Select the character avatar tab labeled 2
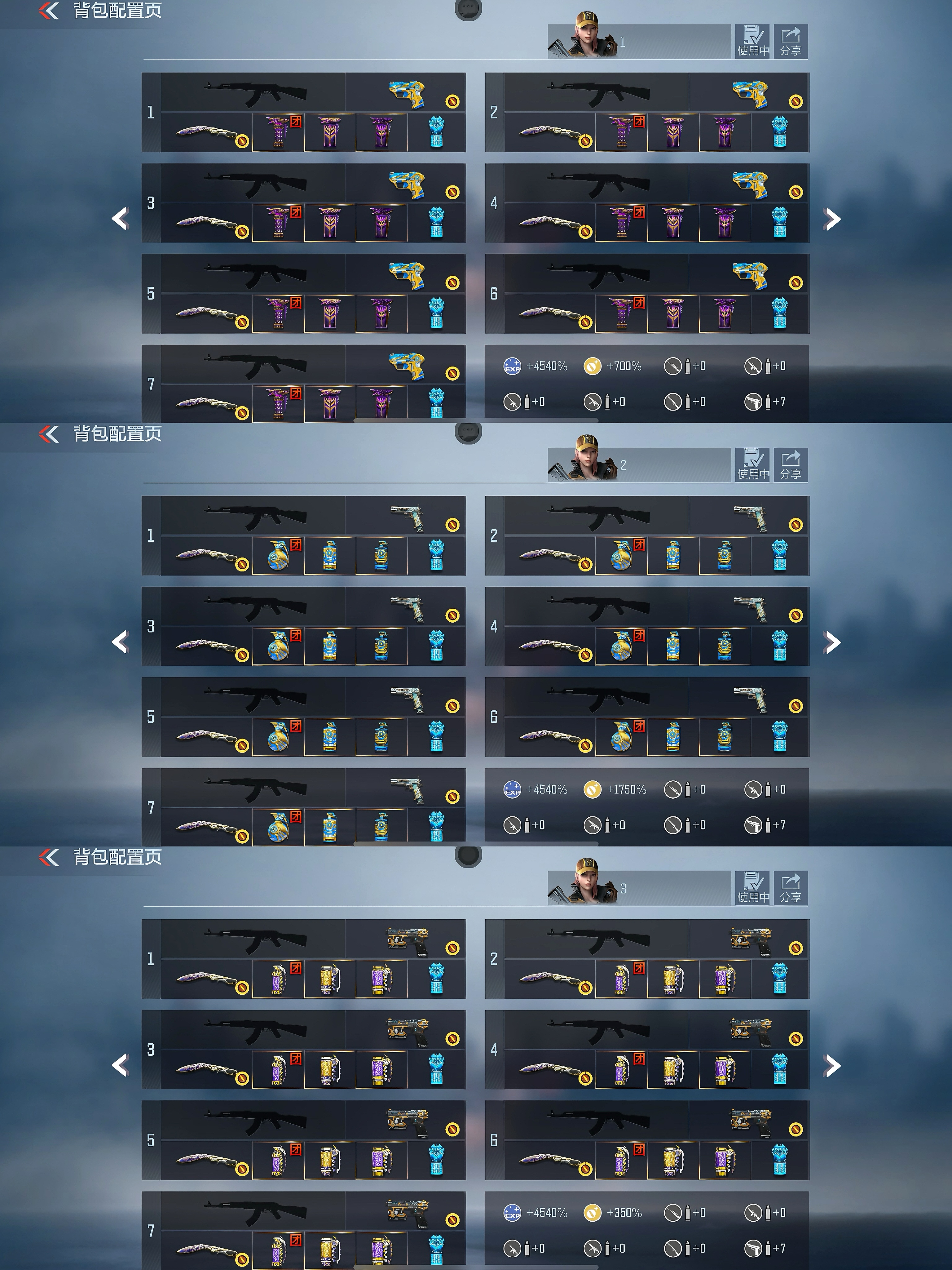 [639, 464]
